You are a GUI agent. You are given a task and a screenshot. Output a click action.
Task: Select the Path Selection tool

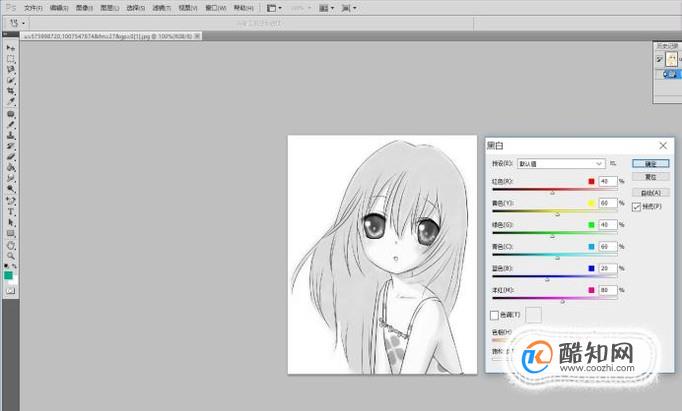click(x=10, y=223)
